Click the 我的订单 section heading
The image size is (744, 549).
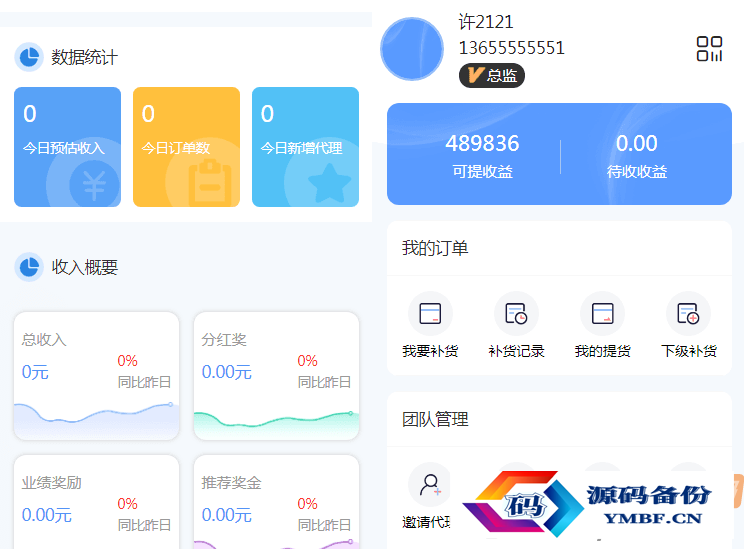pyautogui.click(x=435, y=248)
